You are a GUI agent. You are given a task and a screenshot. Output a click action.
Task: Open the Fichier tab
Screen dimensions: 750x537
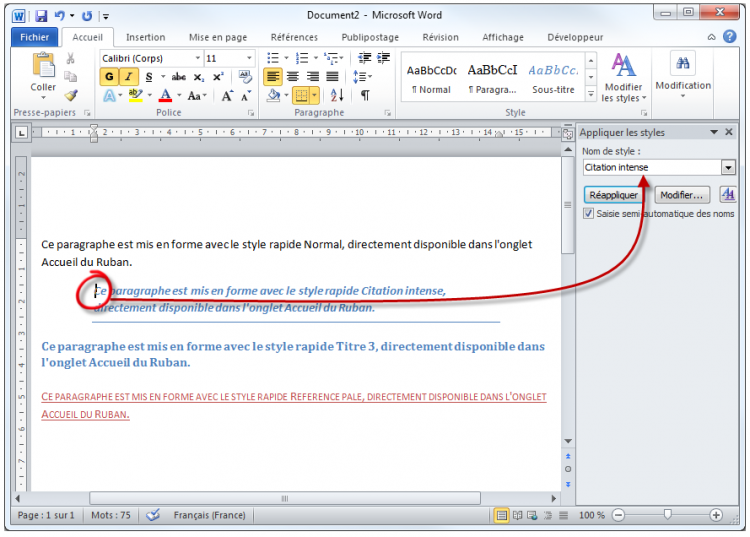pyautogui.click(x=35, y=37)
